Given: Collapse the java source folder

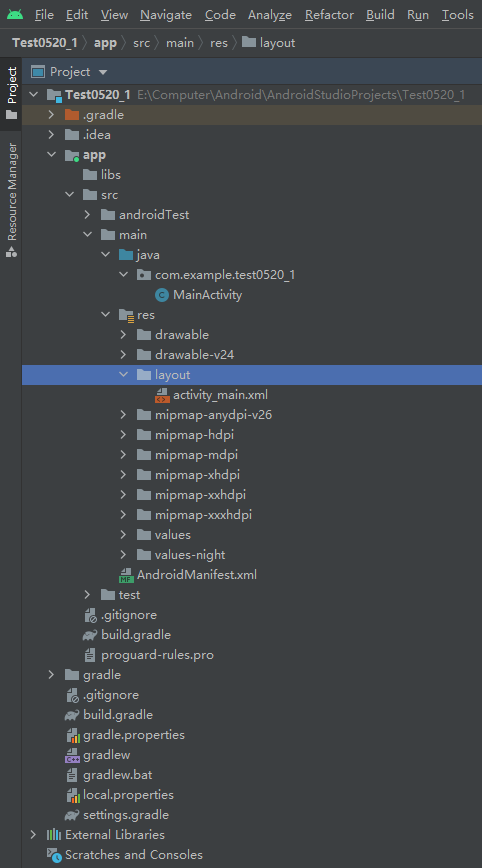Looking at the screenshot, I should 106,255.
